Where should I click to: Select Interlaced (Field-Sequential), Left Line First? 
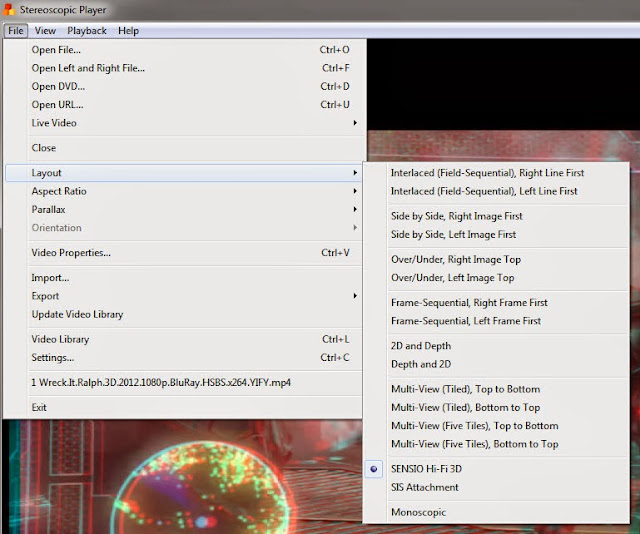click(x=496, y=191)
